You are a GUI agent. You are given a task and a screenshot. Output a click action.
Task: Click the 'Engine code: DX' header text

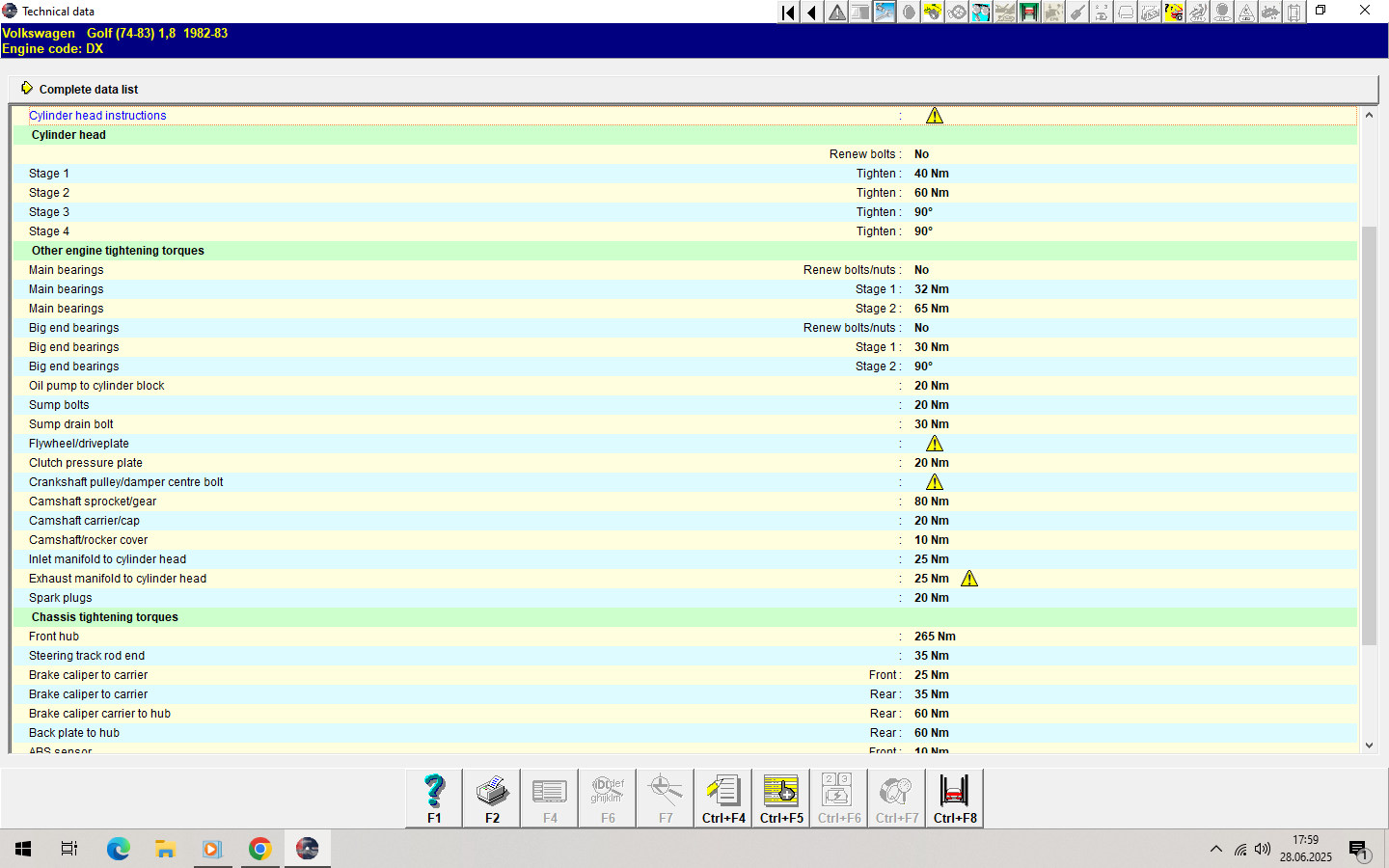52,48
